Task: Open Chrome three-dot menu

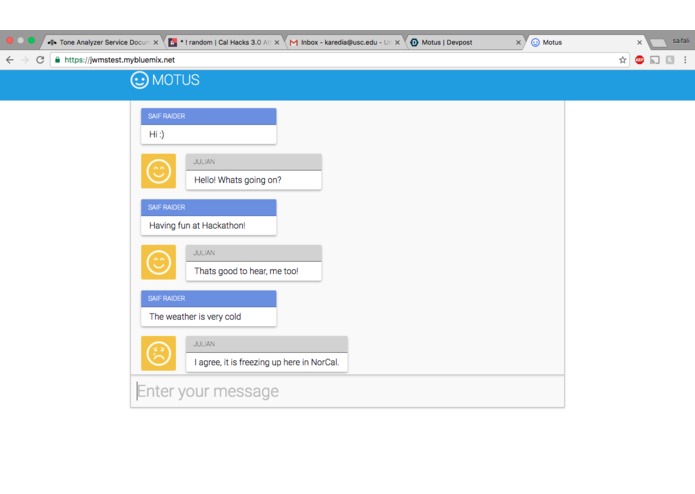Action: pos(685,60)
